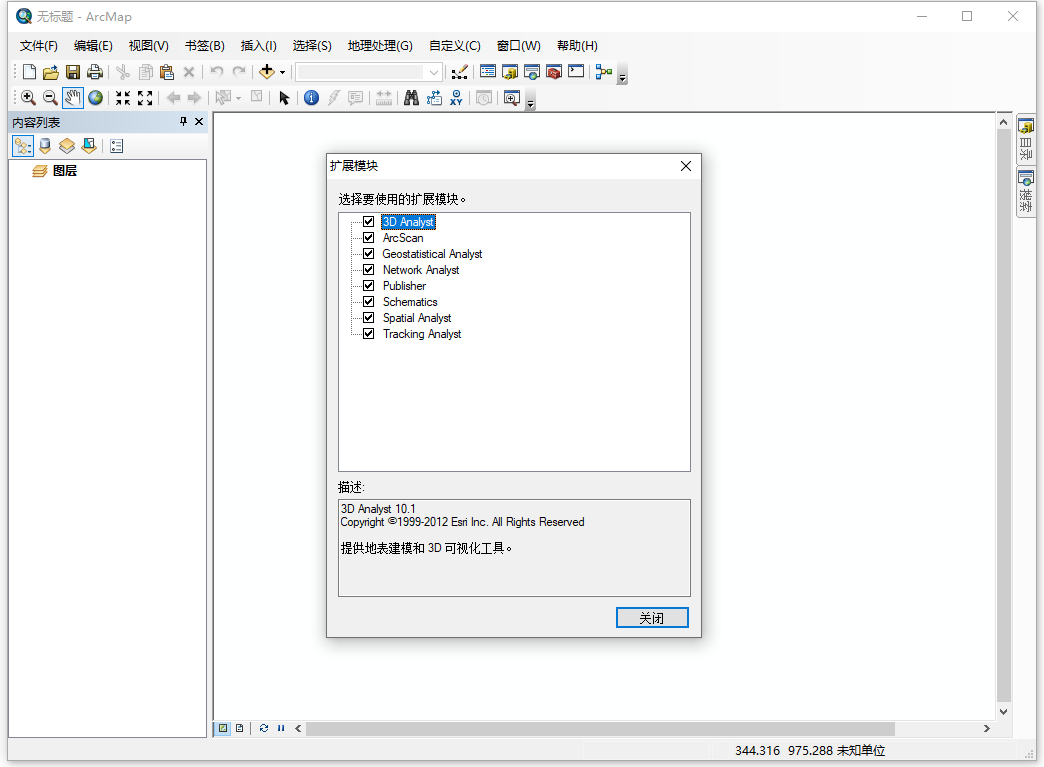Close the 扩展模块 dialog with X
Screen dimensions: 1044x767
[x=686, y=166]
